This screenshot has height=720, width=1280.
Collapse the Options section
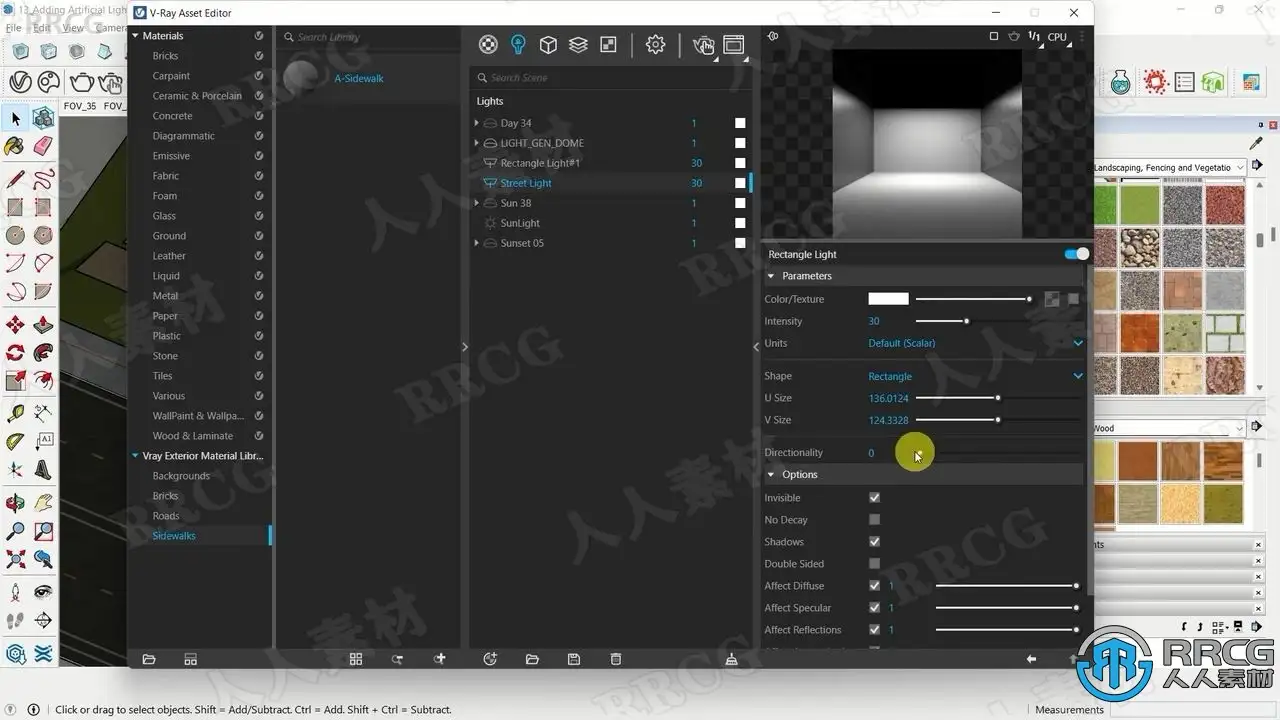click(771, 475)
